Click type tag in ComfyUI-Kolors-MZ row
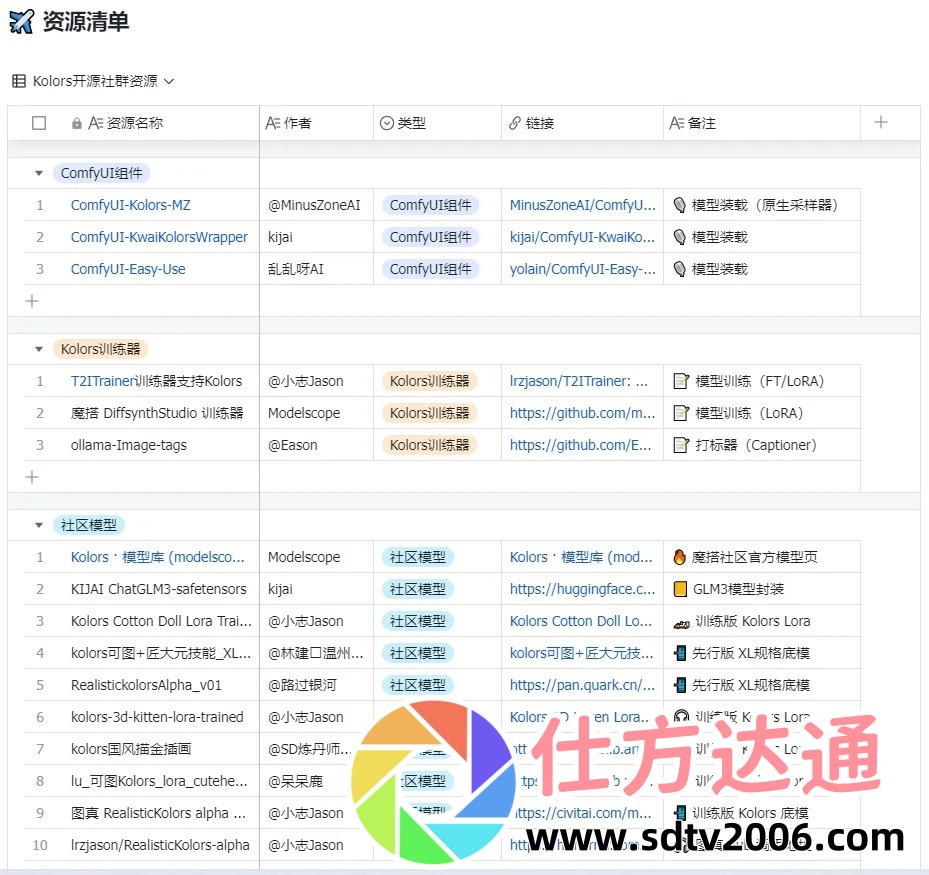The image size is (929, 875). pos(430,205)
